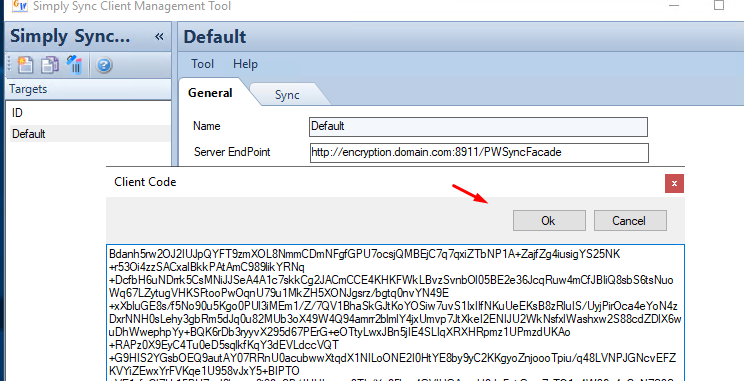Screen dimensions: 744x381
Task: Collapse the Simply Sync sidebar panel
Action: [159, 37]
